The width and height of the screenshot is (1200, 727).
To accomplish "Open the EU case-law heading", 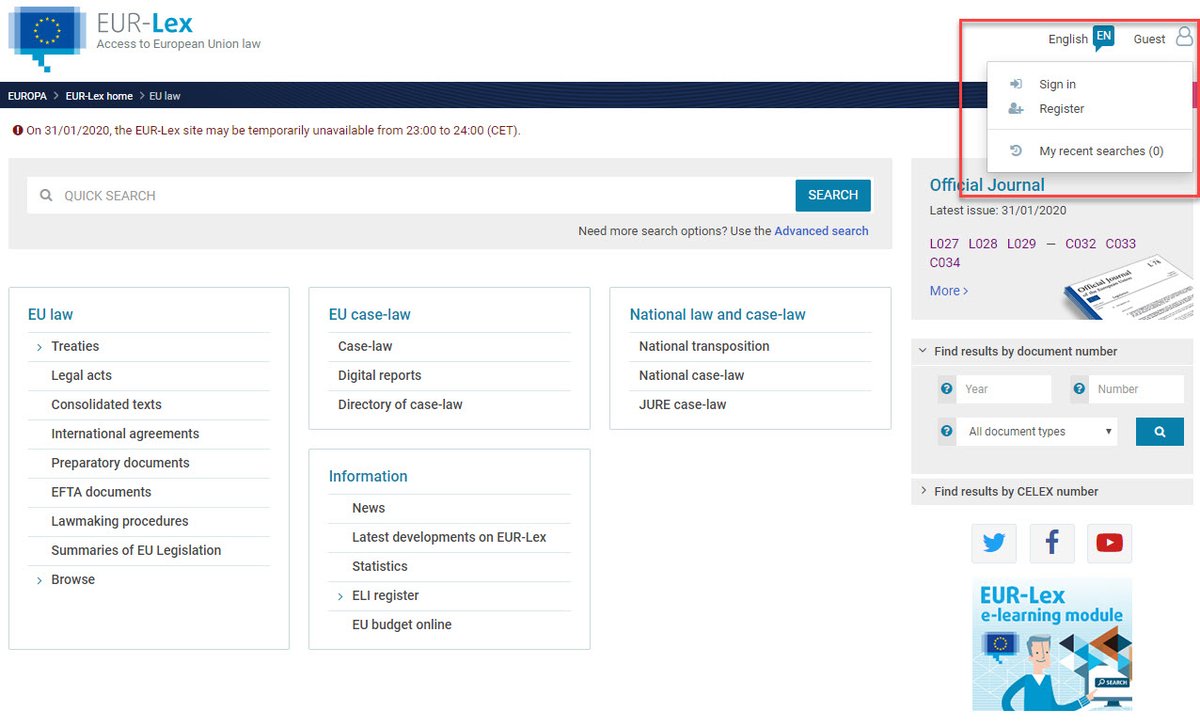I will (x=370, y=314).
